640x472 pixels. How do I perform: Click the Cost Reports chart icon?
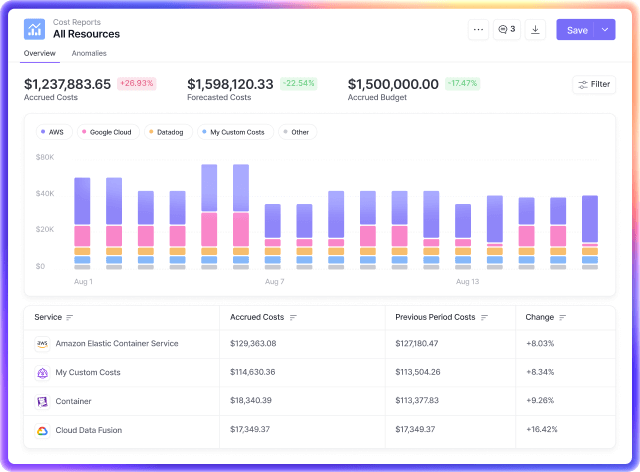coord(35,28)
